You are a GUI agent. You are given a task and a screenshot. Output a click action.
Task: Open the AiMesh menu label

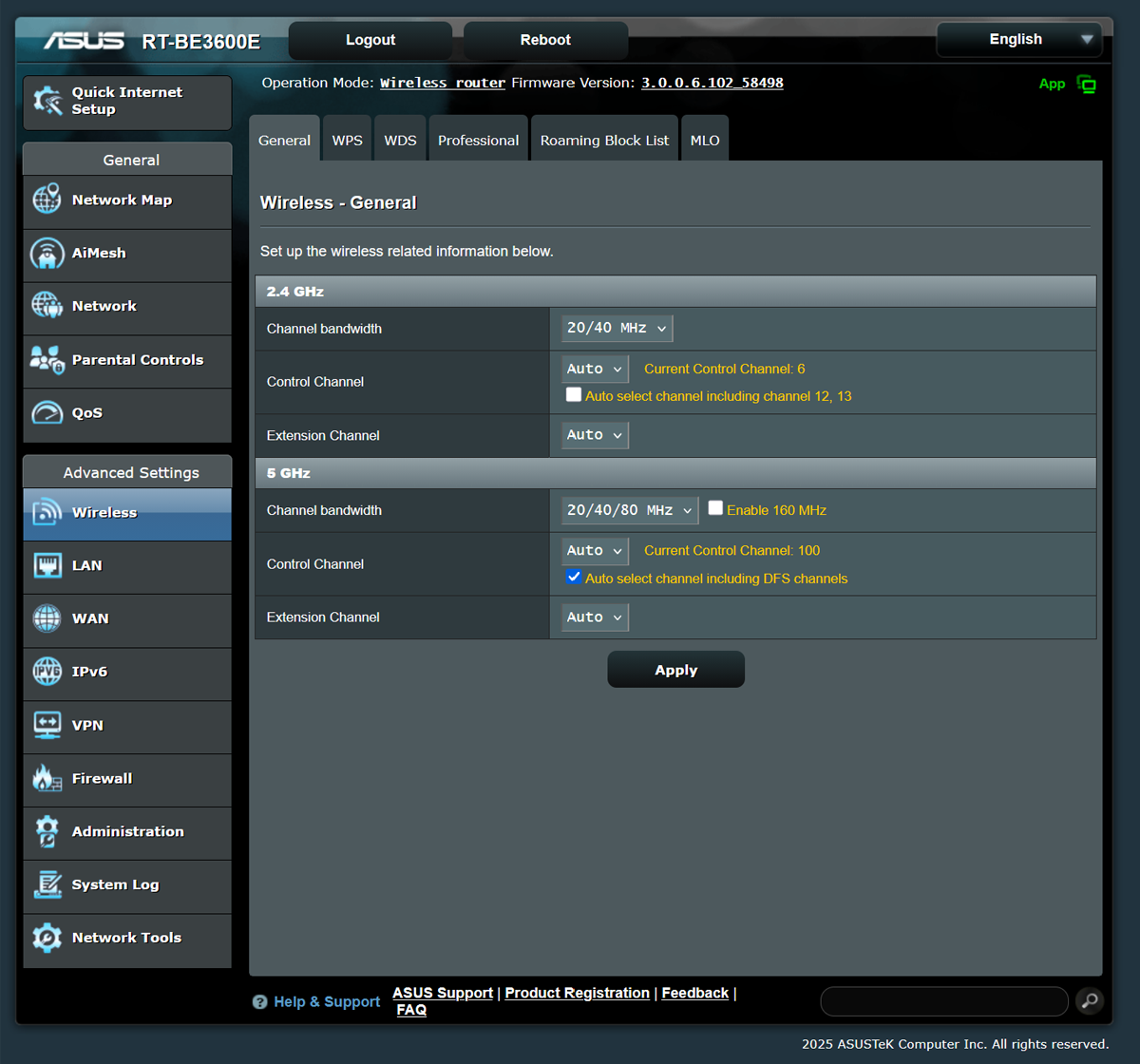(x=99, y=254)
